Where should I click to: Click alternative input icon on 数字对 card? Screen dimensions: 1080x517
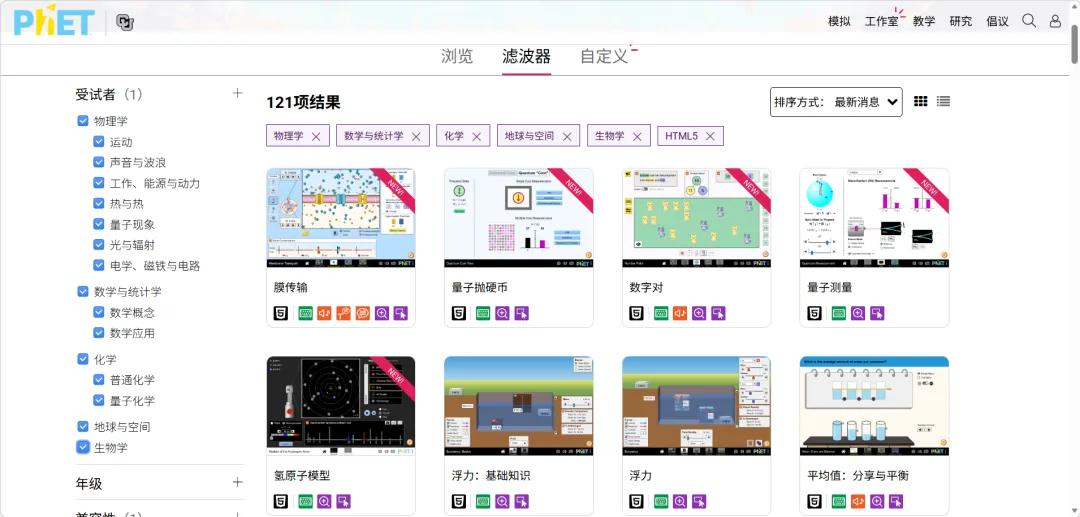[718, 313]
